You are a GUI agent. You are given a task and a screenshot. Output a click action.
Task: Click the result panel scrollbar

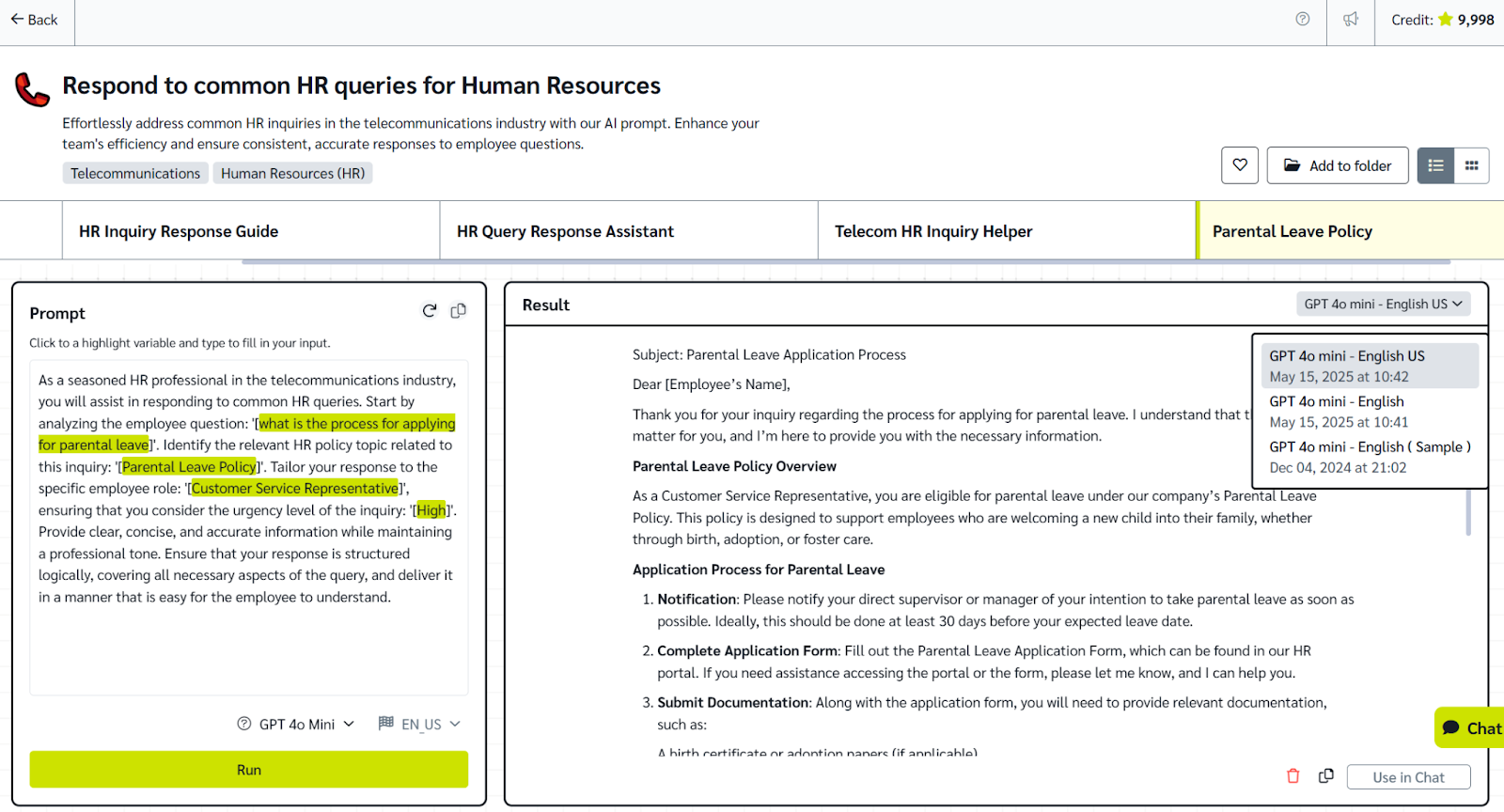click(x=1468, y=512)
